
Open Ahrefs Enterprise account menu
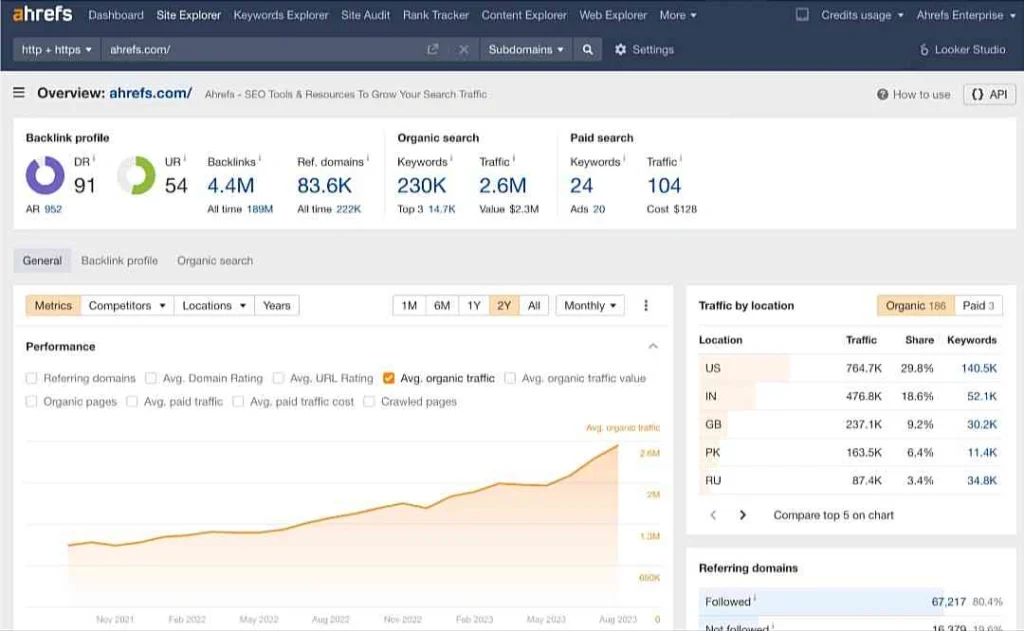point(966,14)
